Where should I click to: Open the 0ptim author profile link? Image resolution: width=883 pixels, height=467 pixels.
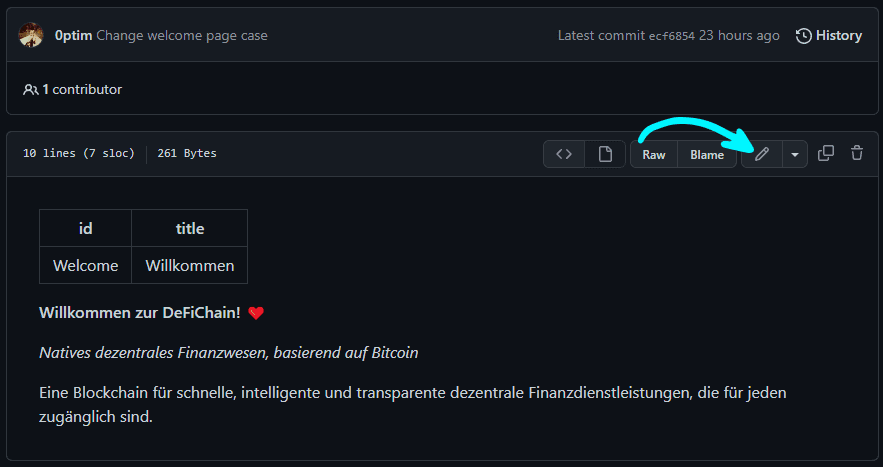(x=73, y=35)
